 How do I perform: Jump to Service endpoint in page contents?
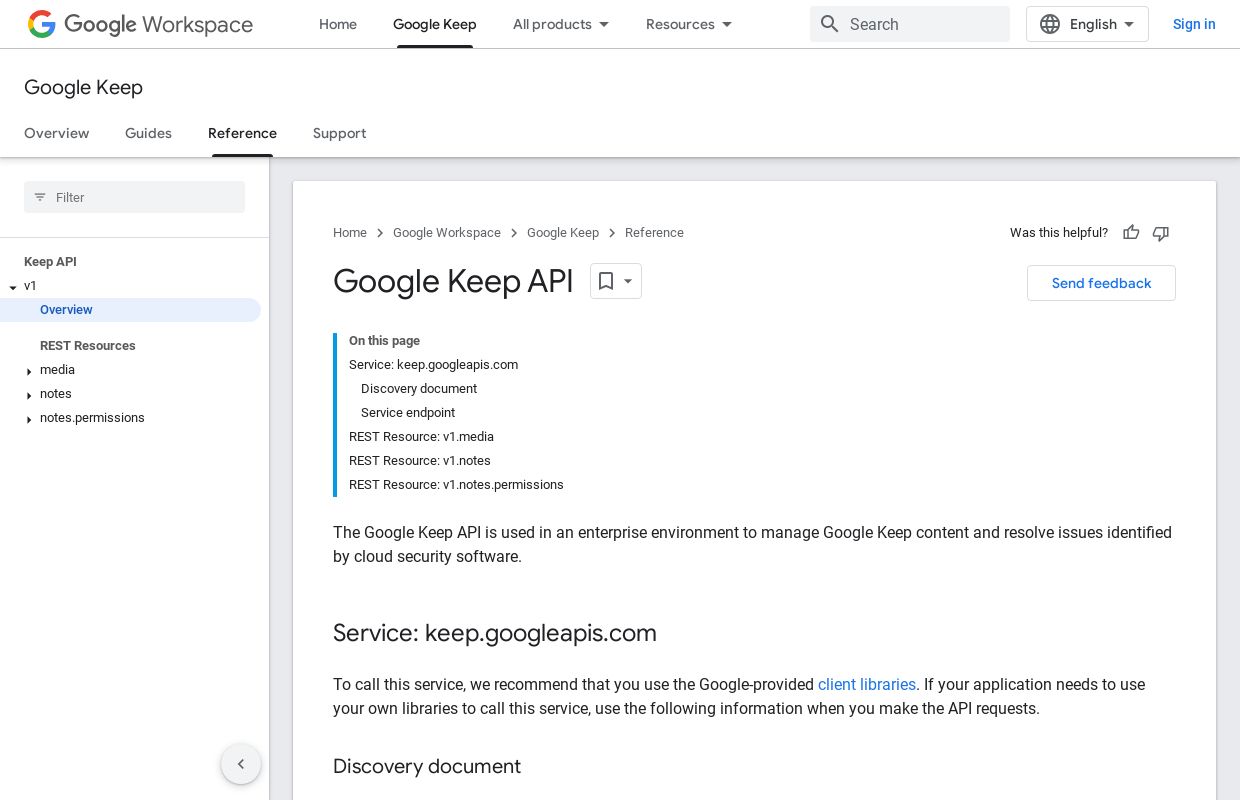point(408,413)
